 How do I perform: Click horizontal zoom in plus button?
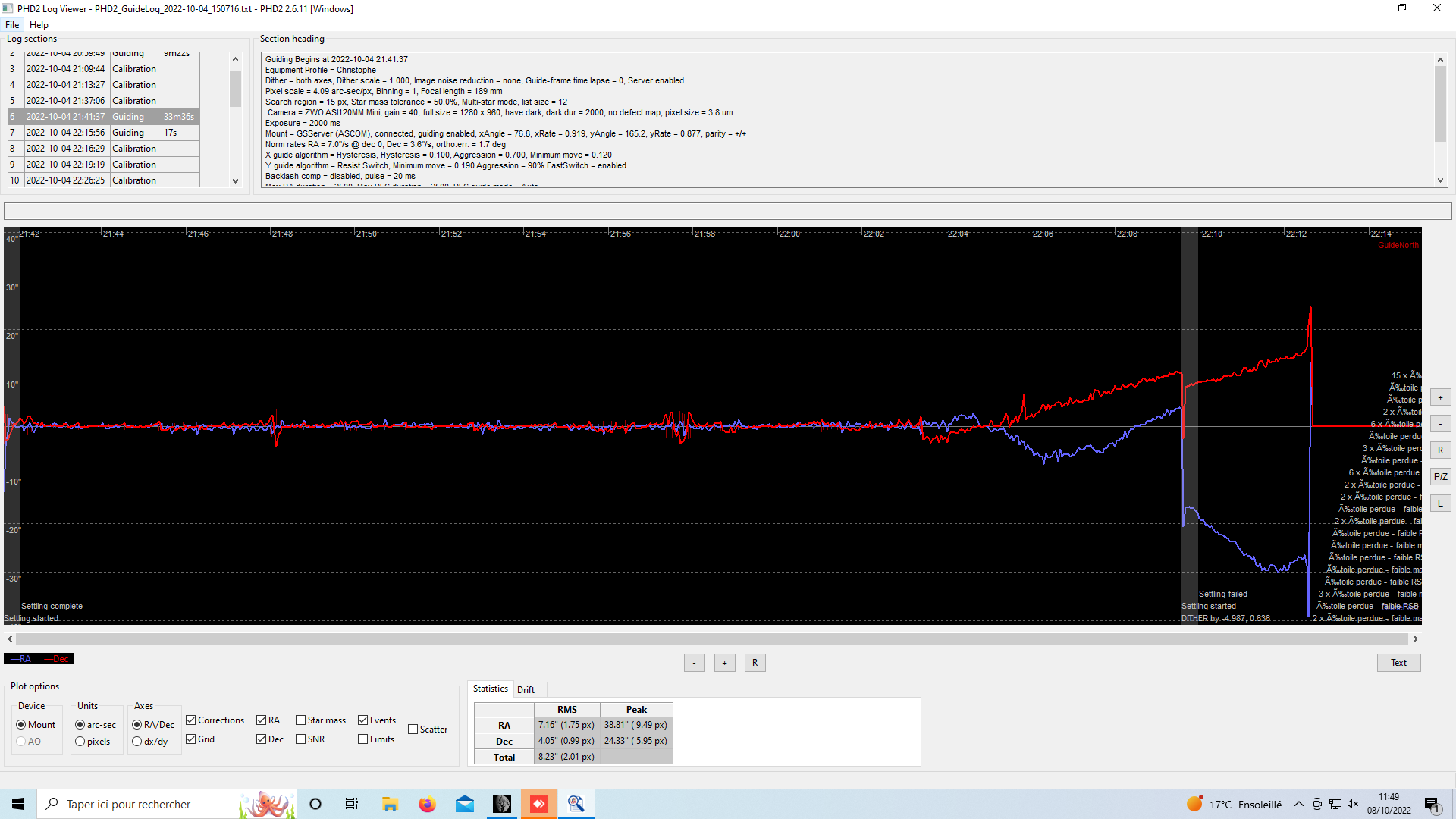click(724, 663)
